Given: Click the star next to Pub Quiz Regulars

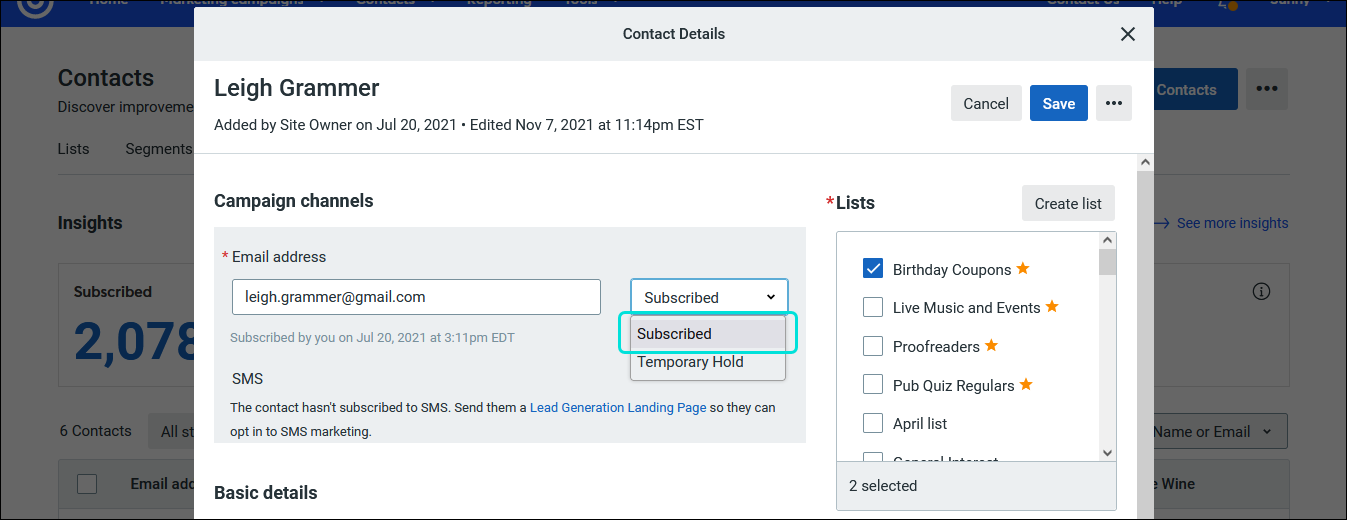Looking at the screenshot, I should (1025, 384).
